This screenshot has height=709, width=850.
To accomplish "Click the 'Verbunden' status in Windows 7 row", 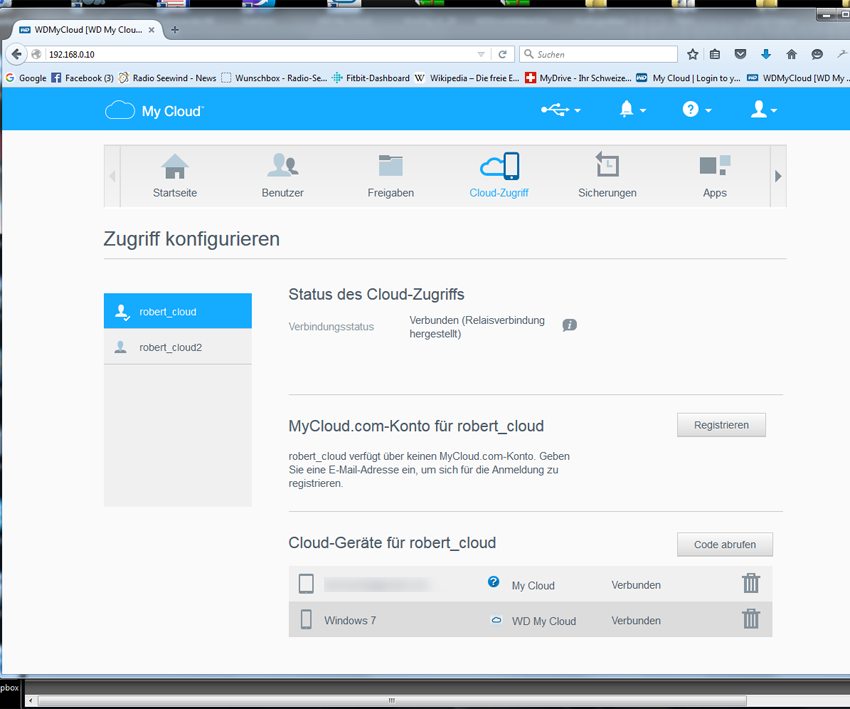I will coord(636,621).
